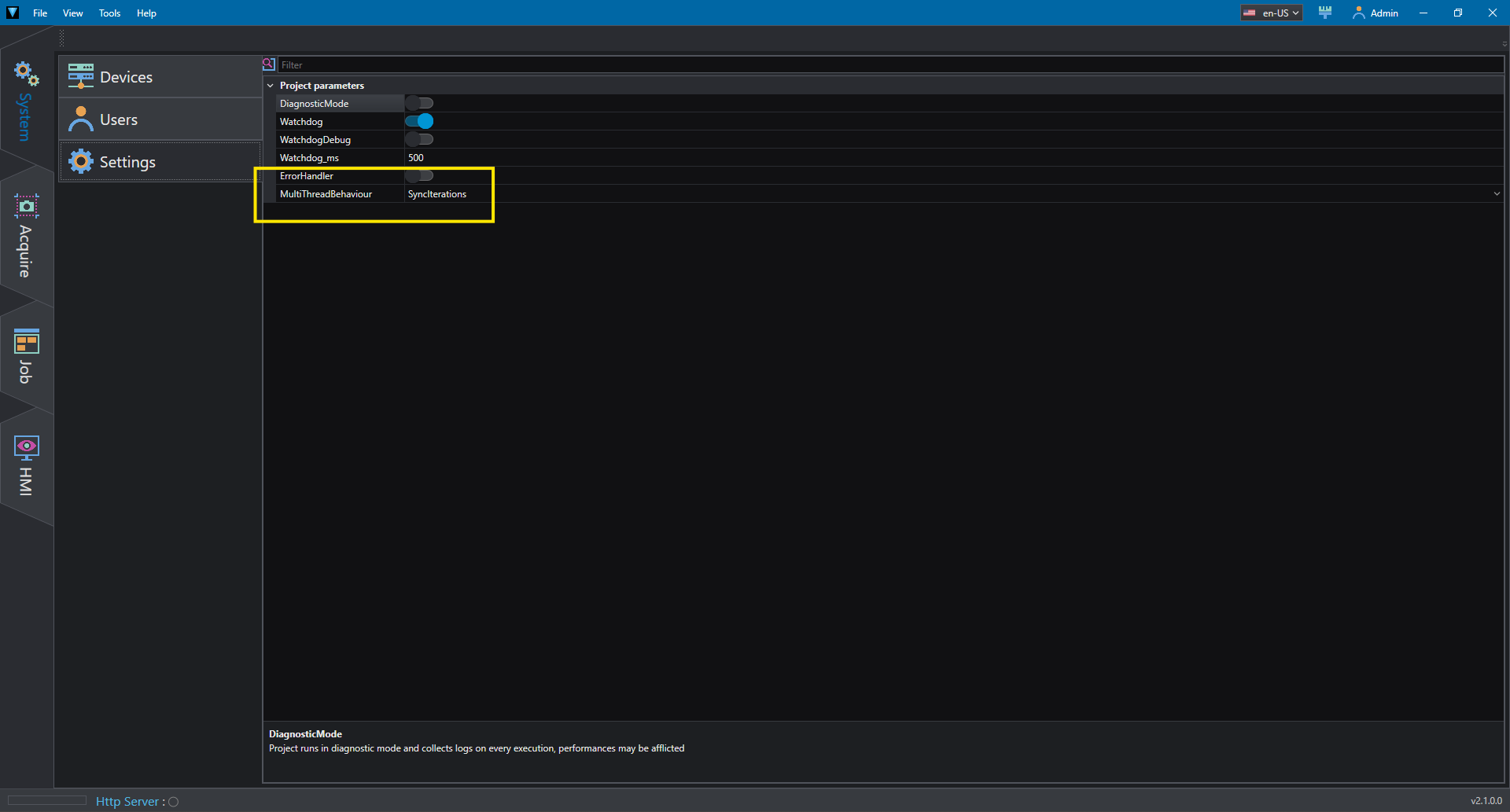This screenshot has width=1510, height=812.
Task: Click the connection icon beside language selector
Action: tap(1325, 13)
